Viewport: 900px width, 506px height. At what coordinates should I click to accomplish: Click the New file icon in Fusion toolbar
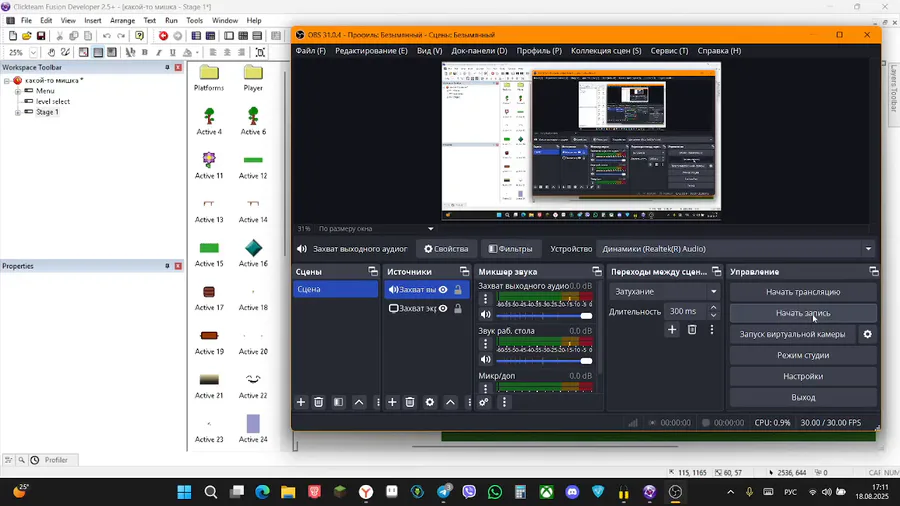tap(13, 36)
